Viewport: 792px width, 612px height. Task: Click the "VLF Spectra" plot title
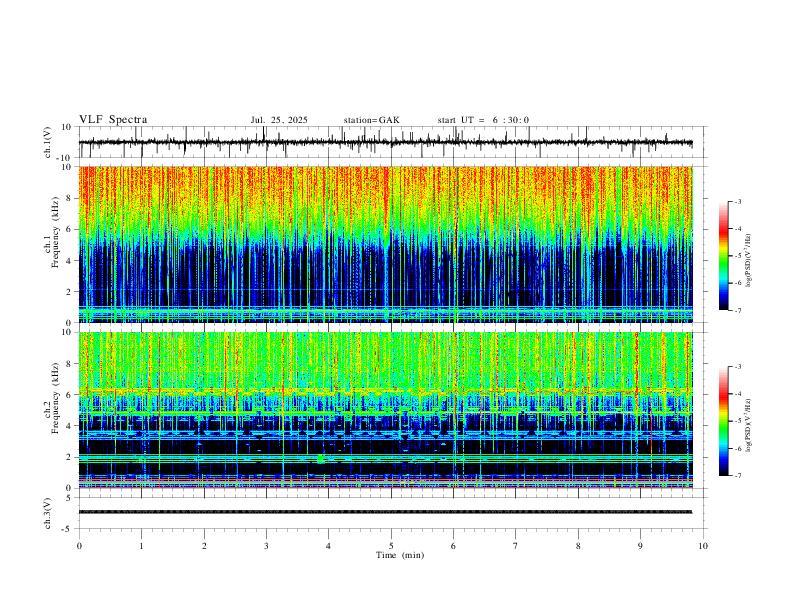(x=113, y=120)
